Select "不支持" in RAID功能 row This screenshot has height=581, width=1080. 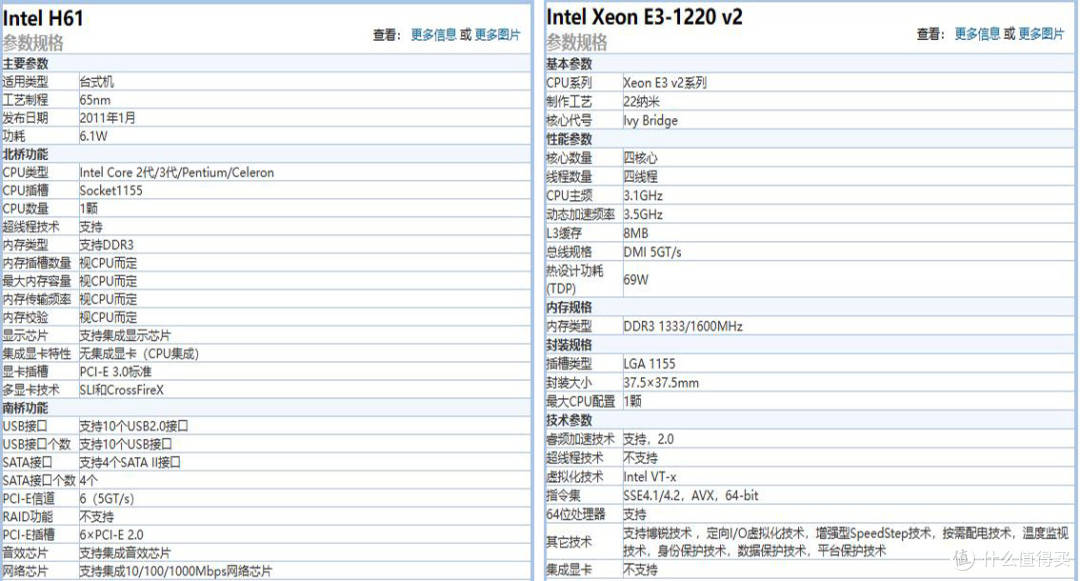pyautogui.click(x=96, y=516)
